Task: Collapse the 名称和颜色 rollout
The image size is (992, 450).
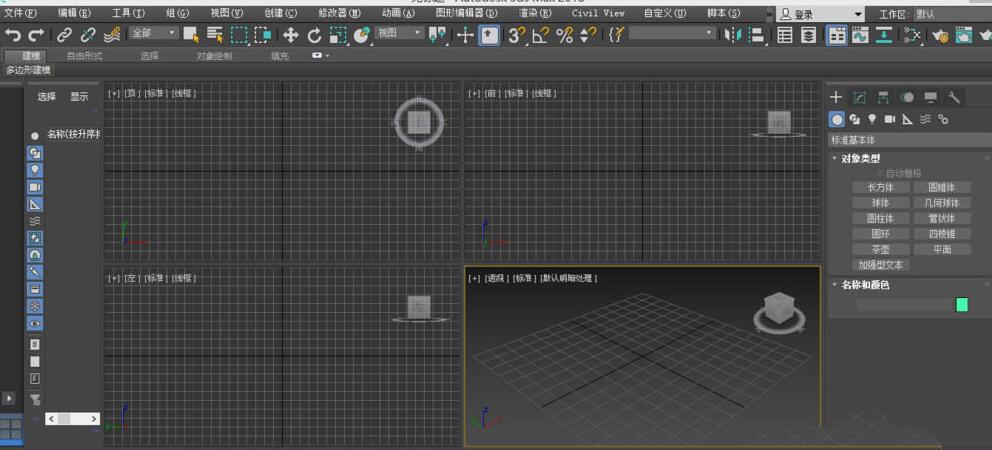Action: coord(864,285)
